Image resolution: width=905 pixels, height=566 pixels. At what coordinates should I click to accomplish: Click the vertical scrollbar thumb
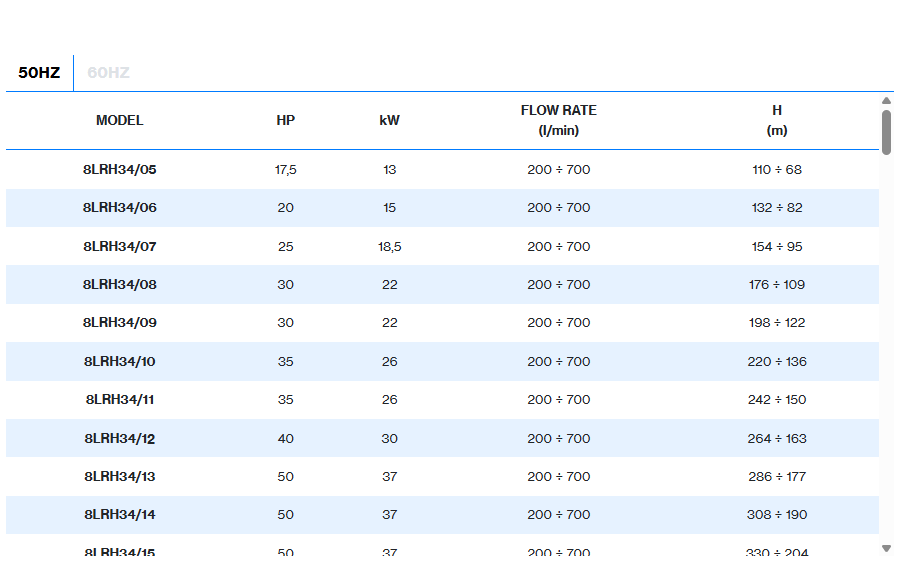point(886,132)
